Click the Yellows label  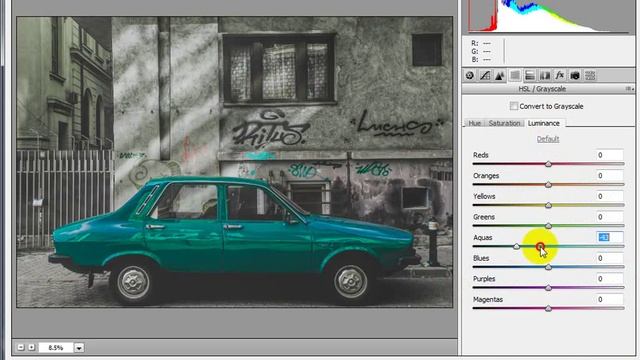[484, 196]
